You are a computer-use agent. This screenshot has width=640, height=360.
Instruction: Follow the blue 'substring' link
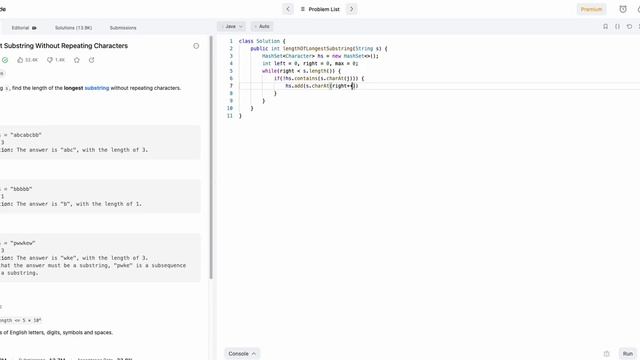pos(97,88)
